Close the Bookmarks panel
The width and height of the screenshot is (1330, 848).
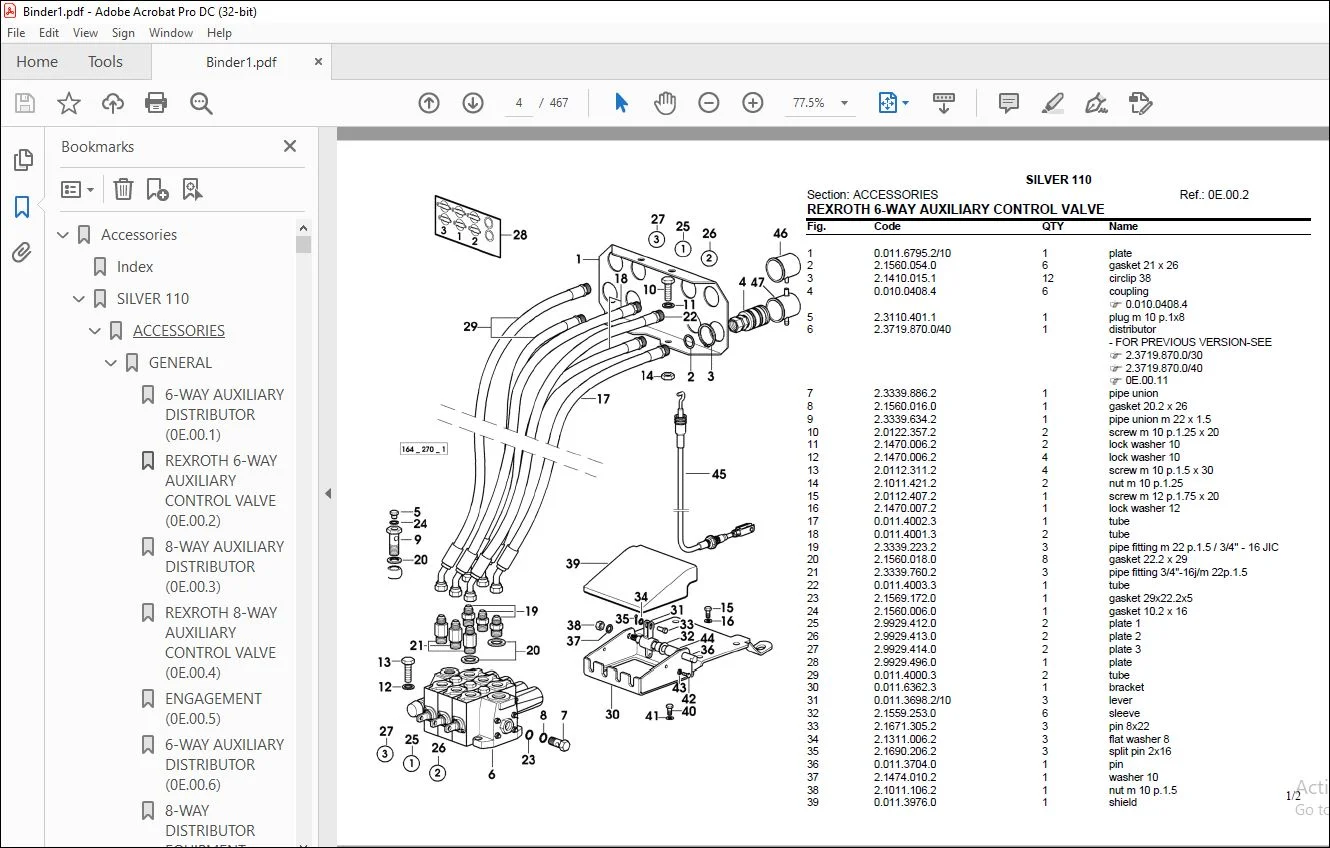(290, 146)
